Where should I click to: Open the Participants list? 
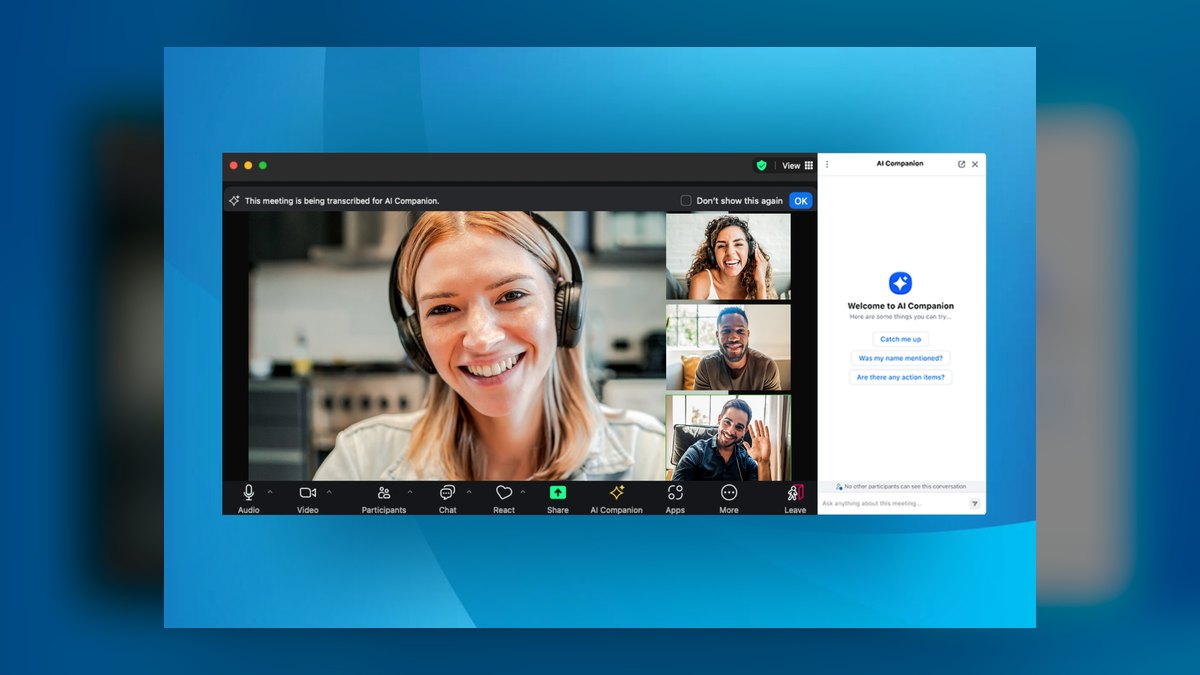pos(384,492)
